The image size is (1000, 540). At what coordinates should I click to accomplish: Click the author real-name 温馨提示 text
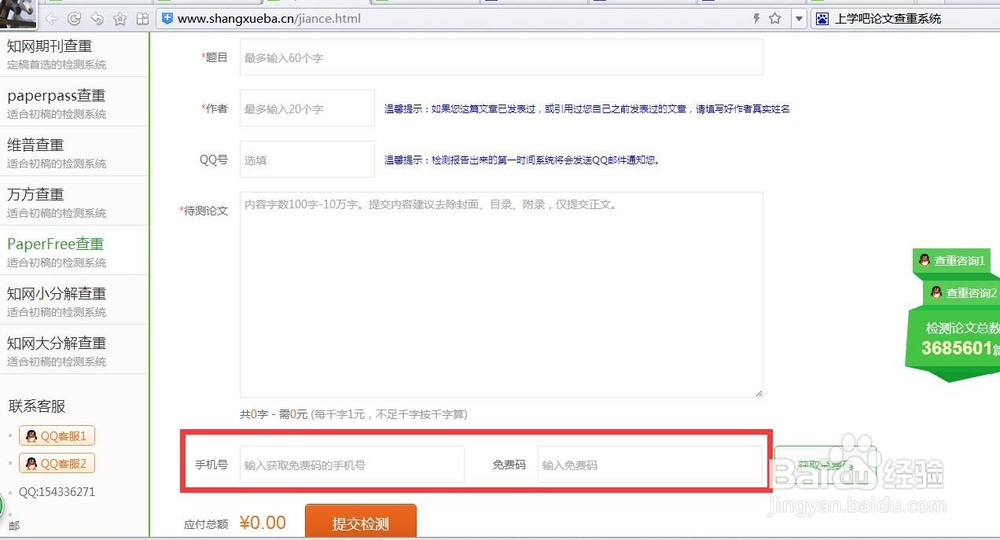[x=587, y=109]
